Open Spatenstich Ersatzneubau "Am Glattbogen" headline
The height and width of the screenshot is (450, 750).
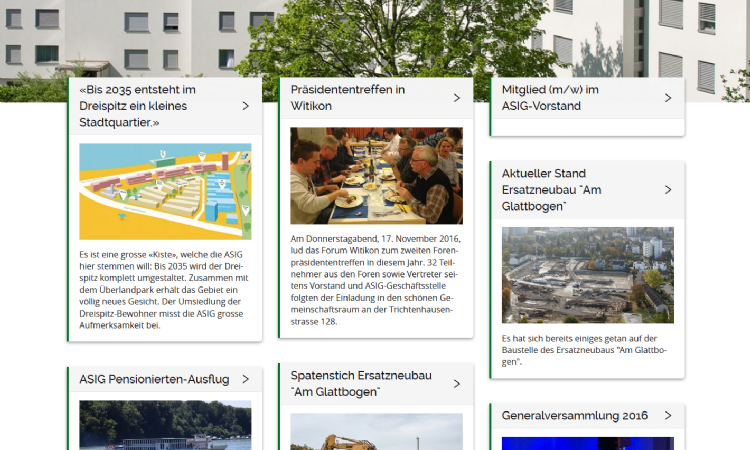tap(361, 384)
